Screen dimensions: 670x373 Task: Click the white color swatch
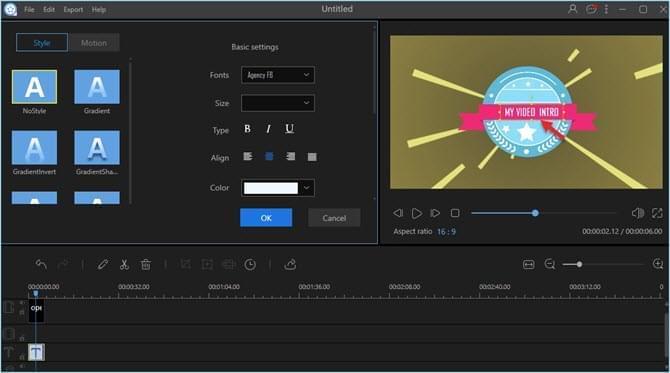pyautogui.click(x=270, y=188)
